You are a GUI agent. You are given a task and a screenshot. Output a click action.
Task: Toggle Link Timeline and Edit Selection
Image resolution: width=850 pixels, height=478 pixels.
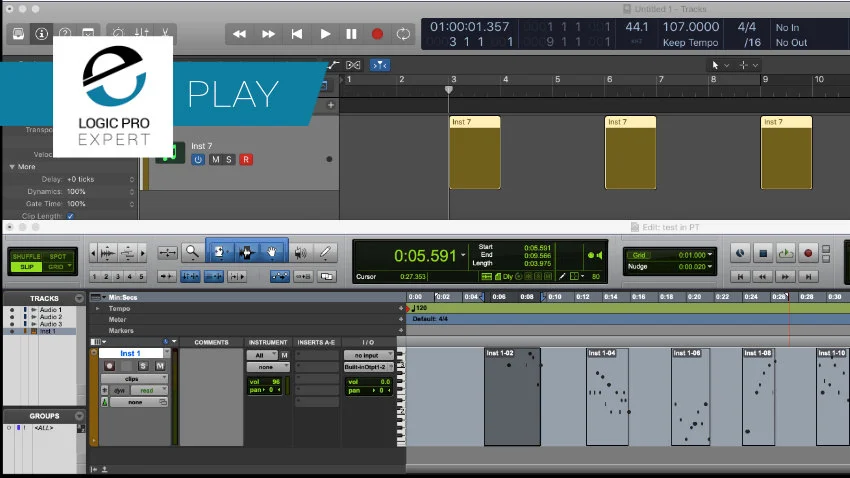tap(190, 276)
